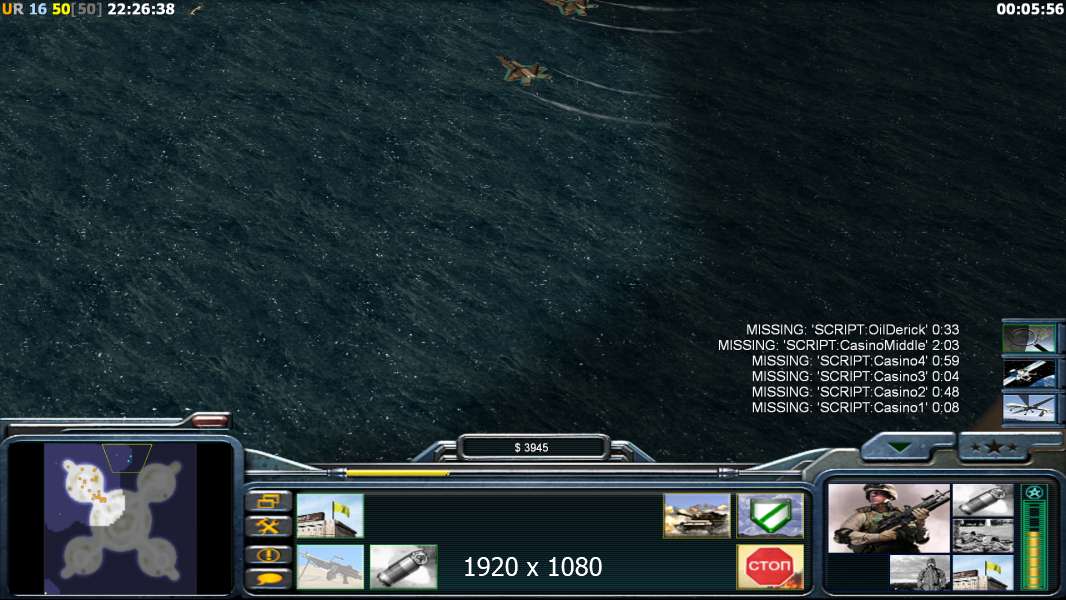1066x600 pixels.
Task: Click 'SCRIPT:Casino3' 0:04 timer text
Action: tap(855, 376)
